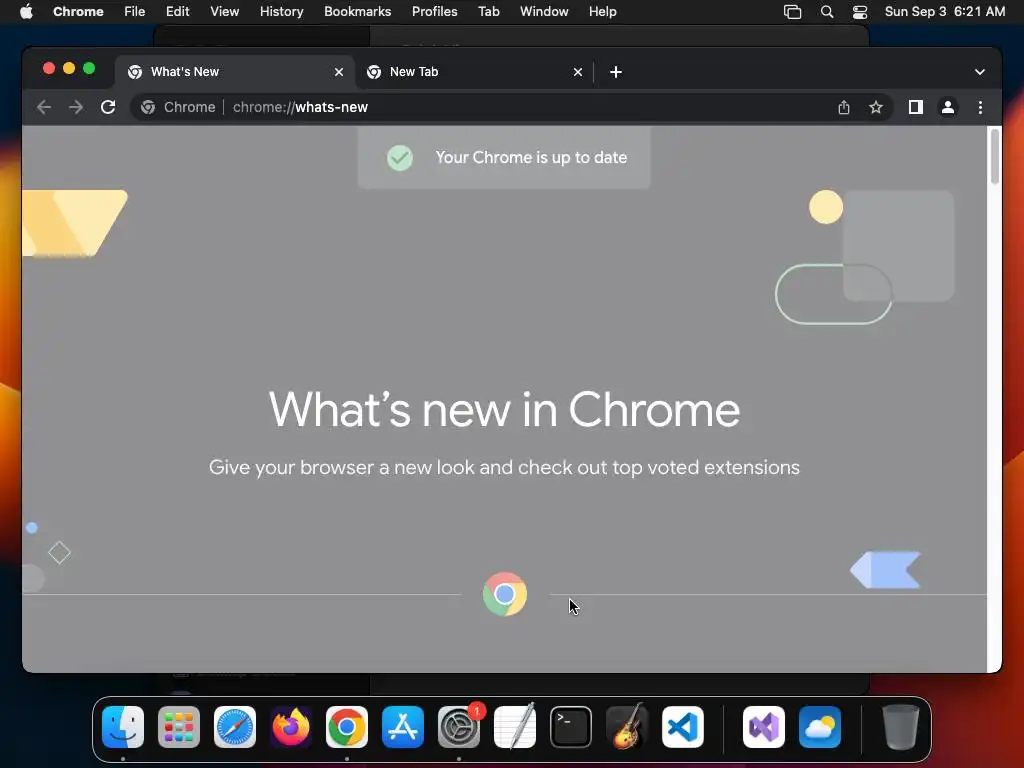Open Control Center in menu bar
Image resolution: width=1024 pixels, height=768 pixels.
coord(860,12)
